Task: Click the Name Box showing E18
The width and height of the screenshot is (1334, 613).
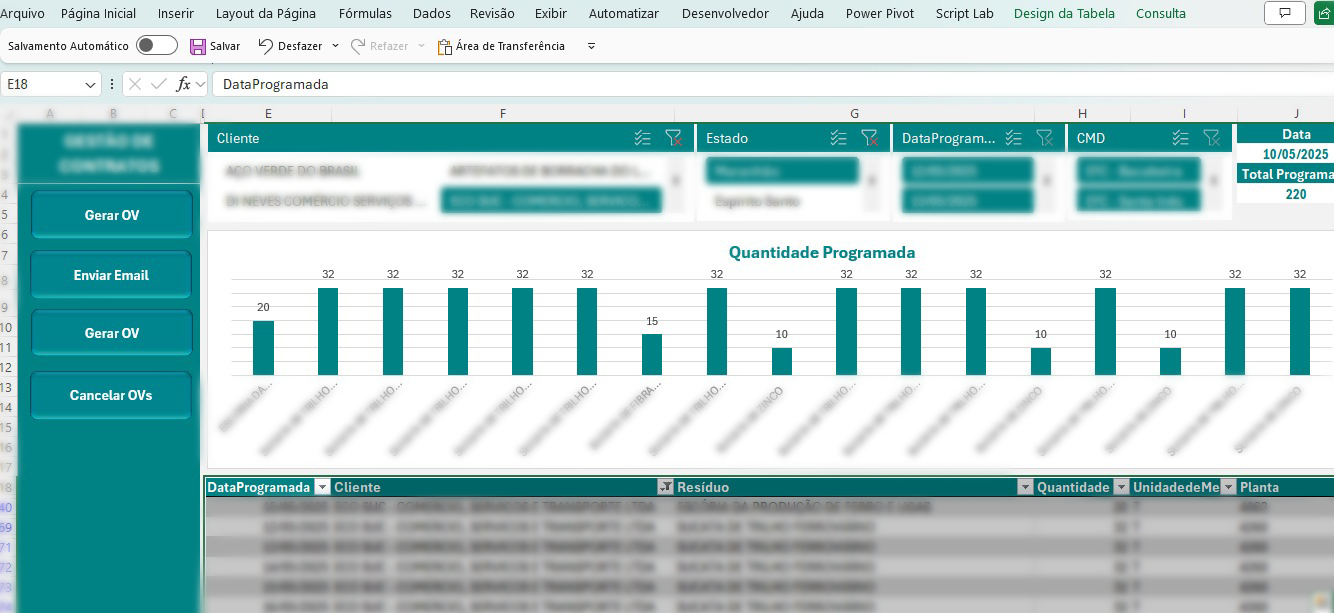Action: coord(42,84)
